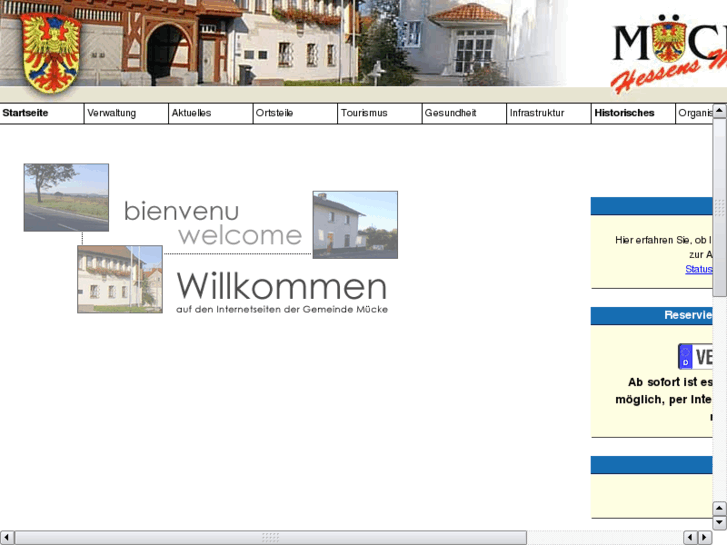Click the 'bienvenu' greeting text
This screenshot has width=727, height=545.
click(181, 211)
